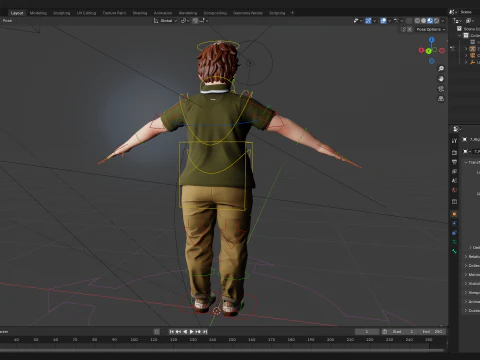This screenshot has width=480, height=360.
Task: Toggle viewport overlays
Action: 383,21
